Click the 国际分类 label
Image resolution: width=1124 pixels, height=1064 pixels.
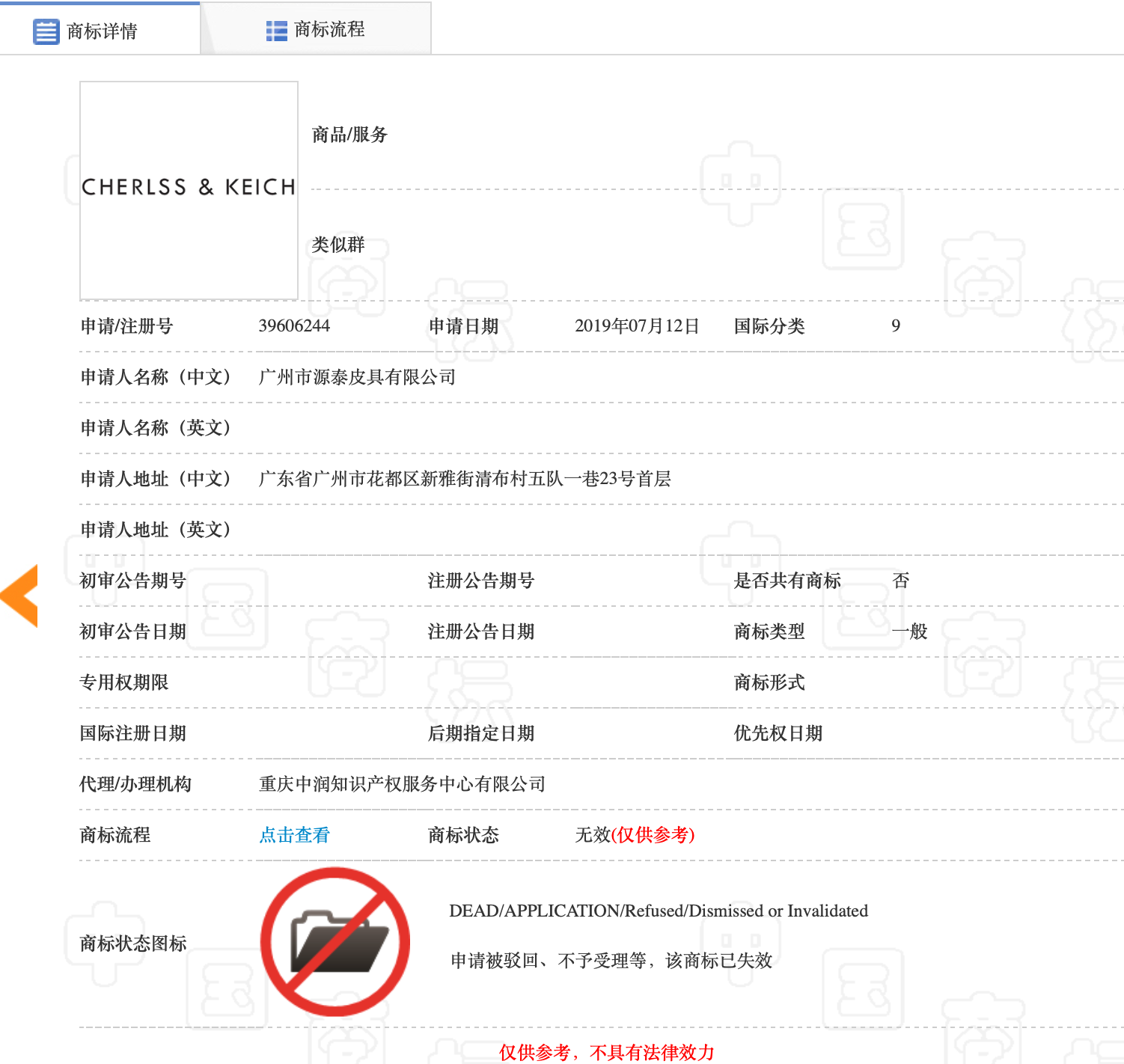(769, 326)
